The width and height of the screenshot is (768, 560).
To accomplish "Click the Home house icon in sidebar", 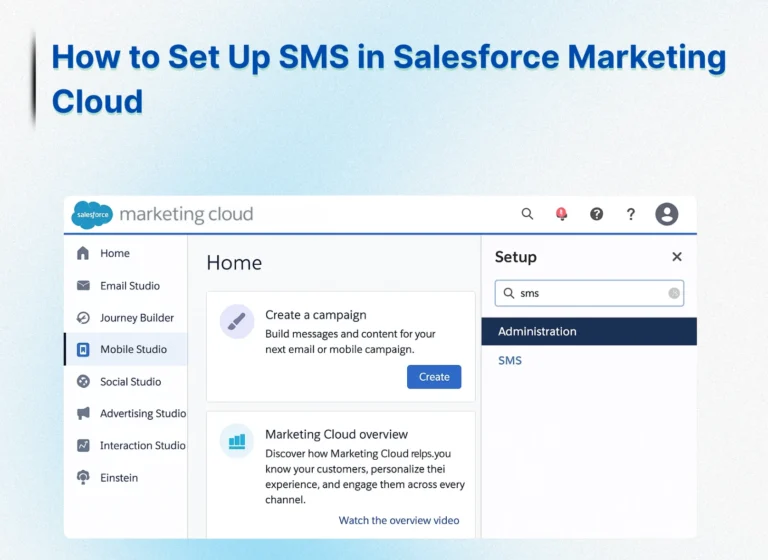I will 83,253.
